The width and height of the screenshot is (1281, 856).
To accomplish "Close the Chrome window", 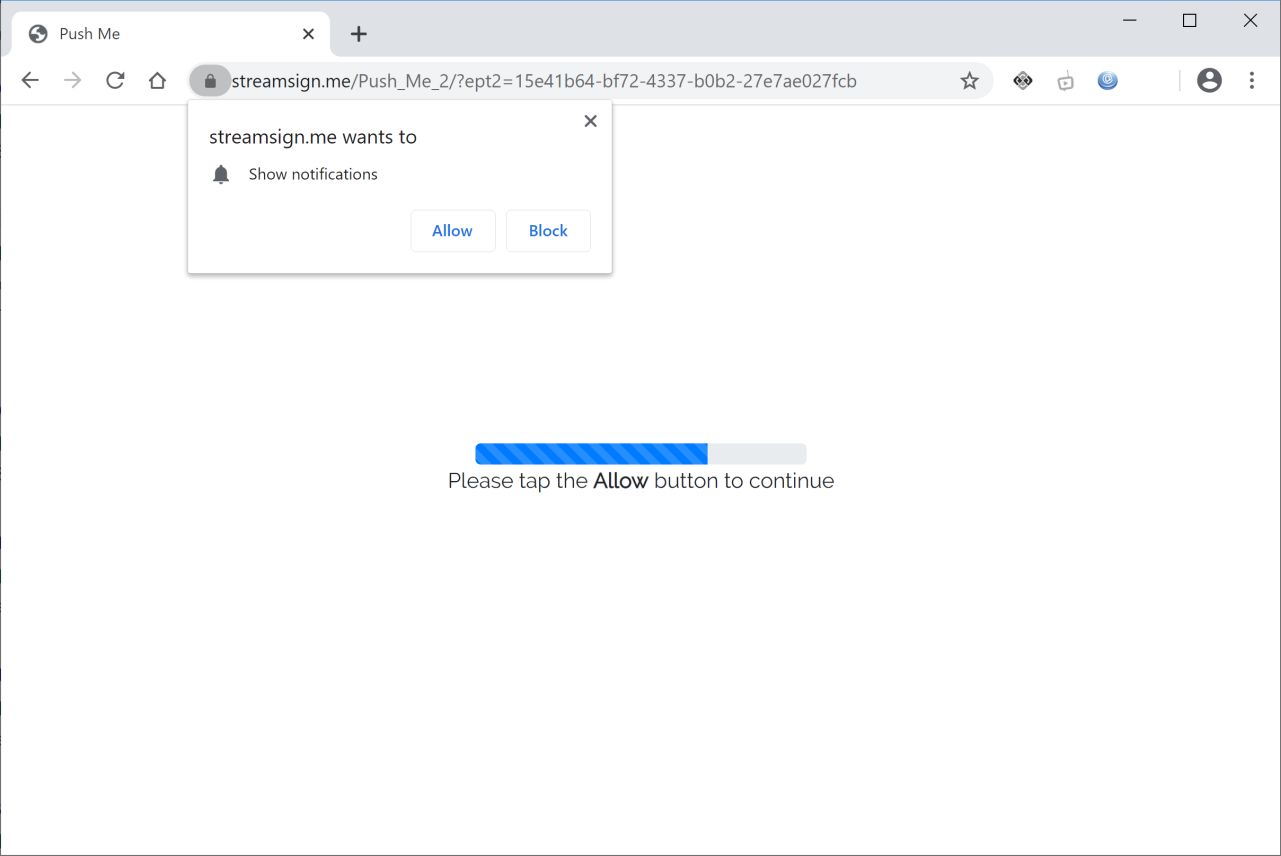I will click(x=1250, y=20).
